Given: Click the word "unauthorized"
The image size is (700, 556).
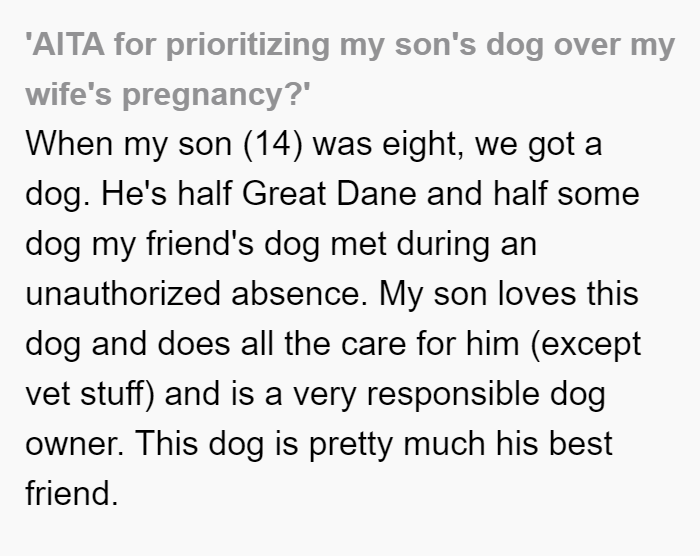Looking at the screenshot, I should pos(123,293).
